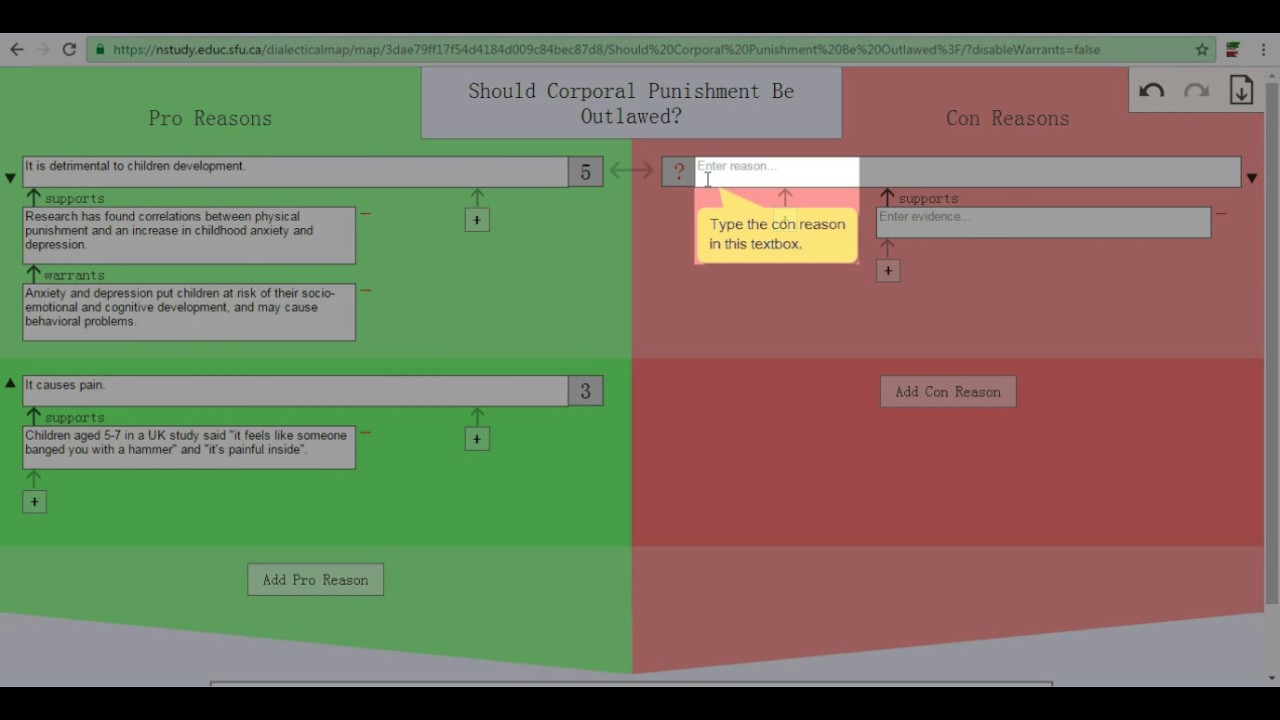Click the site lock icon in address bar
Image resolution: width=1280 pixels, height=720 pixels.
[x=99, y=49]
